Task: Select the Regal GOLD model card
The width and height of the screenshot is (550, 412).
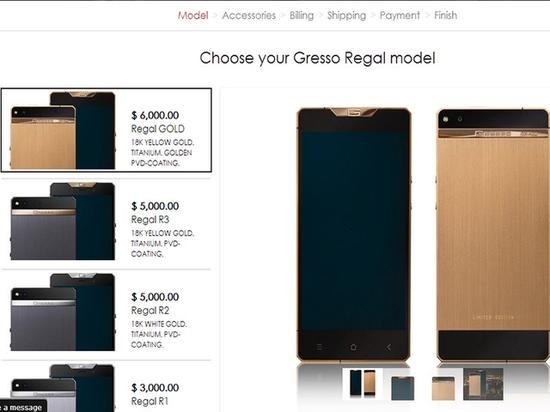Action: click(x=106, y=130)
